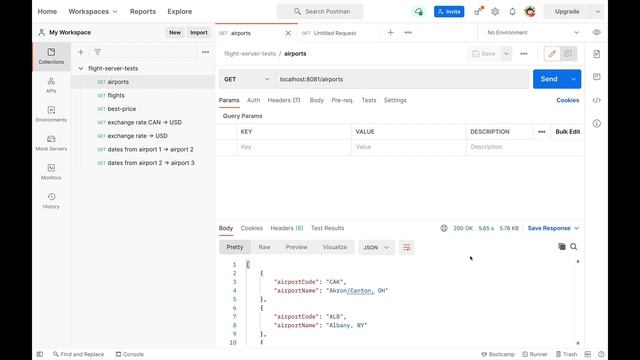Switch to the request Body tab
The image size is (640, 360).
316,100
